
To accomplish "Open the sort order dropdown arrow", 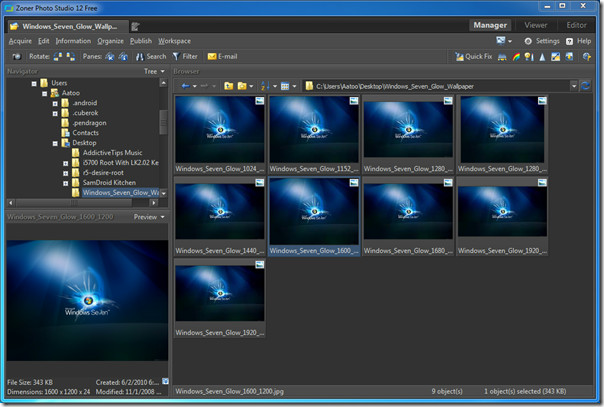I will [x=275, y=86].
